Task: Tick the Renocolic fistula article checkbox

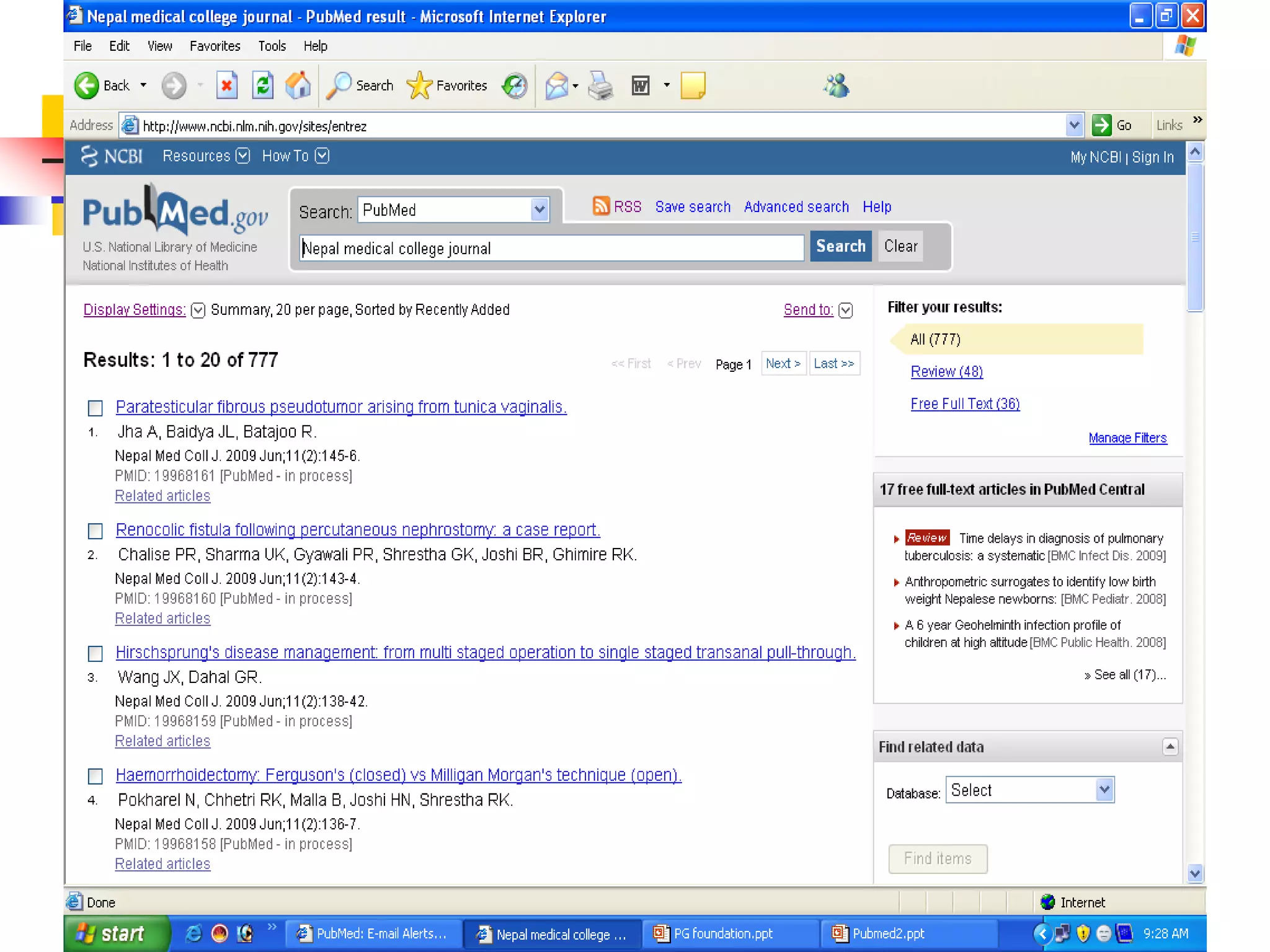Action: click(x=95, y=531)
